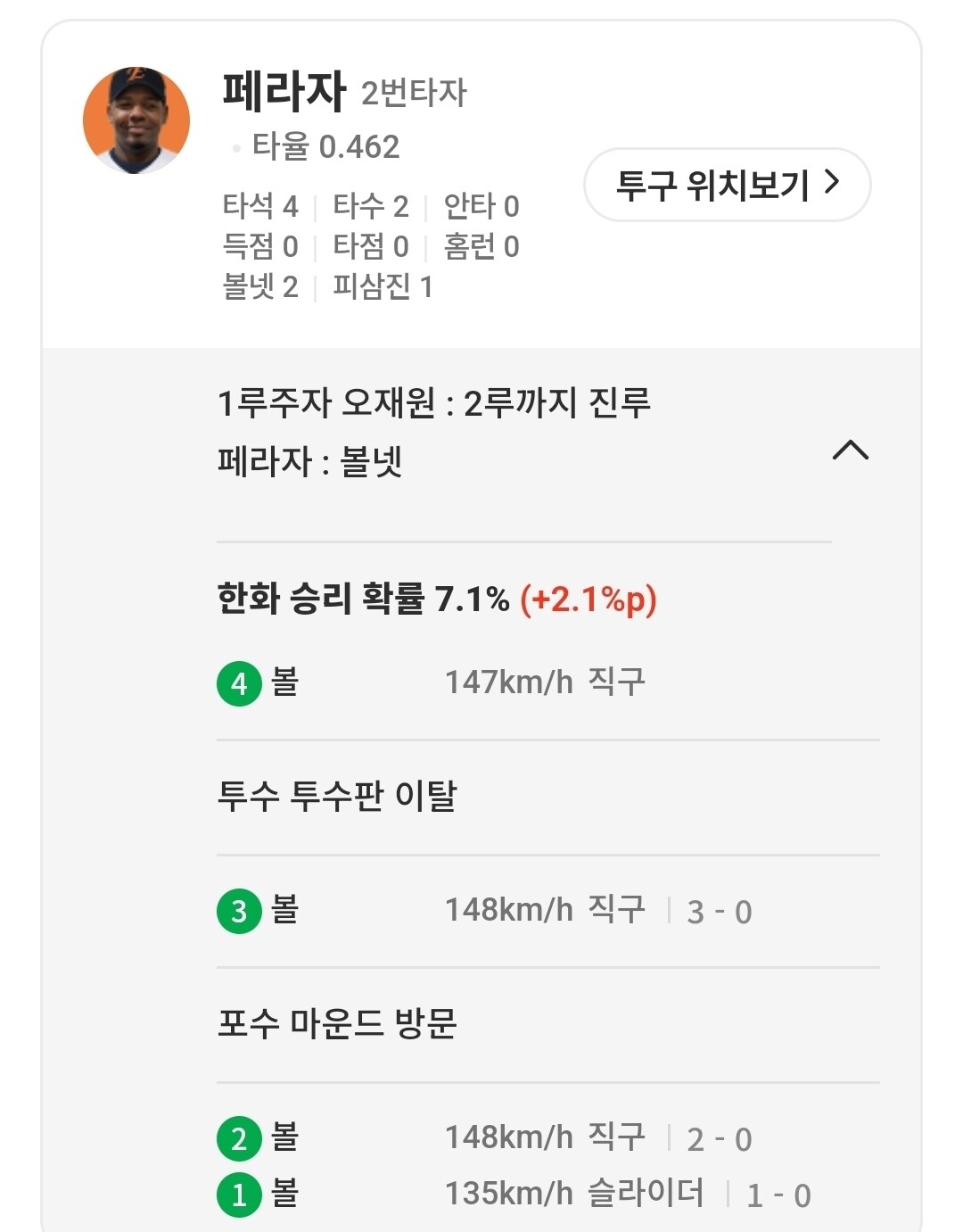Collapse the at-bat details chevron
963x1232 pixels.
click(850, 451)
